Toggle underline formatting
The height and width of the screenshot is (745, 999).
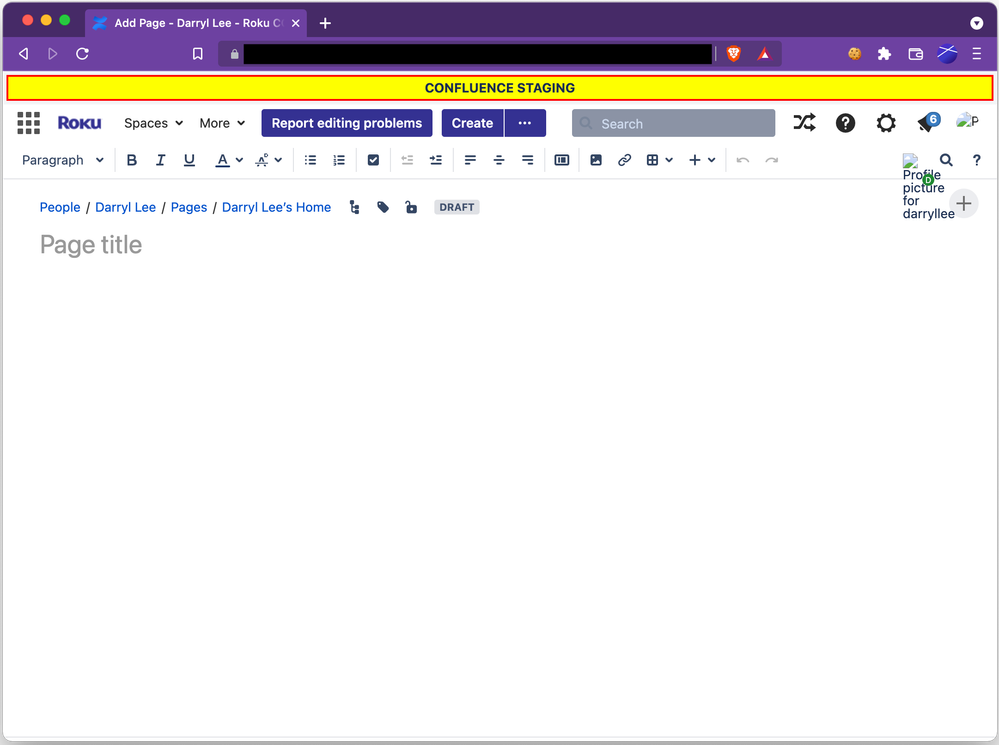189,160
